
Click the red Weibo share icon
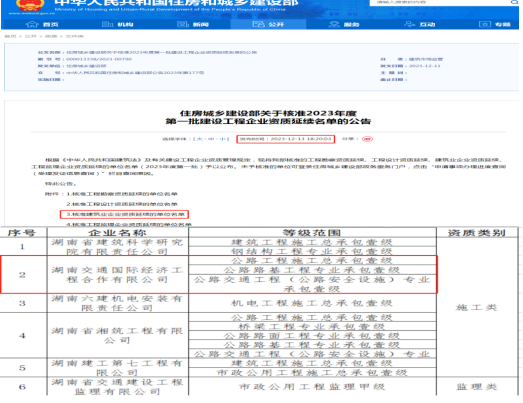(367, 139)
